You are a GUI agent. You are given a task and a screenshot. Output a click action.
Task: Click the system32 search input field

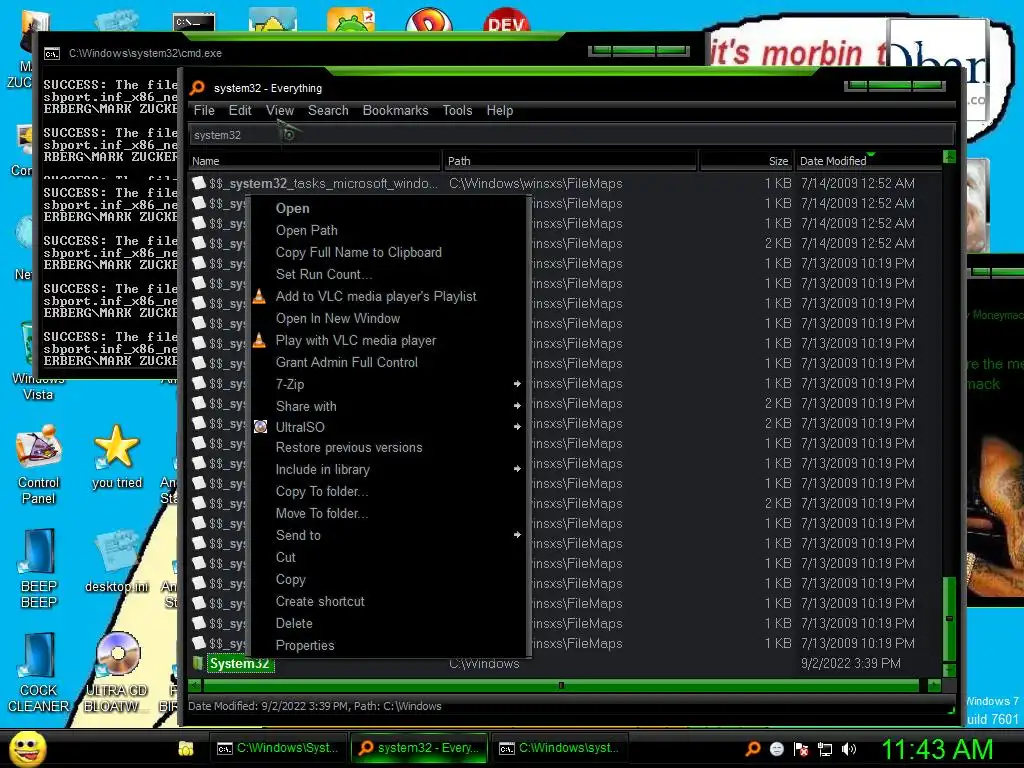point(571,135)
